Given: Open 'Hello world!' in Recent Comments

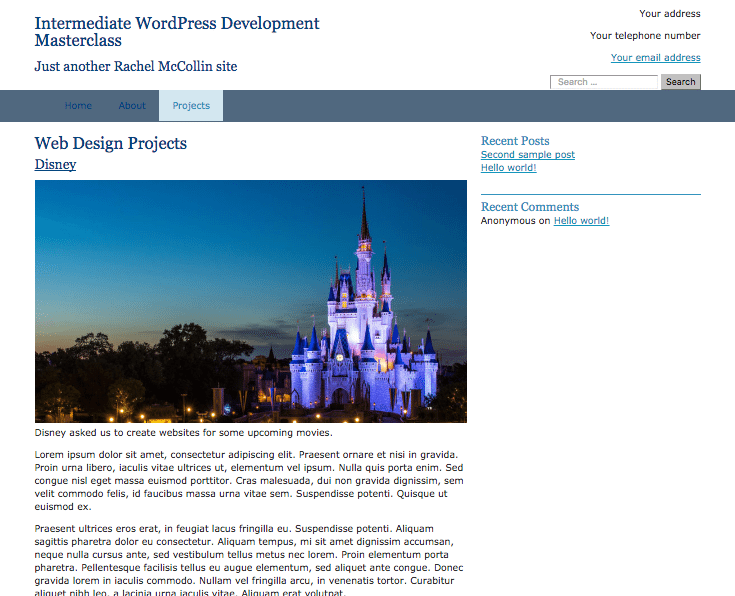Looking at the screenshot, I should pos(581,221).
